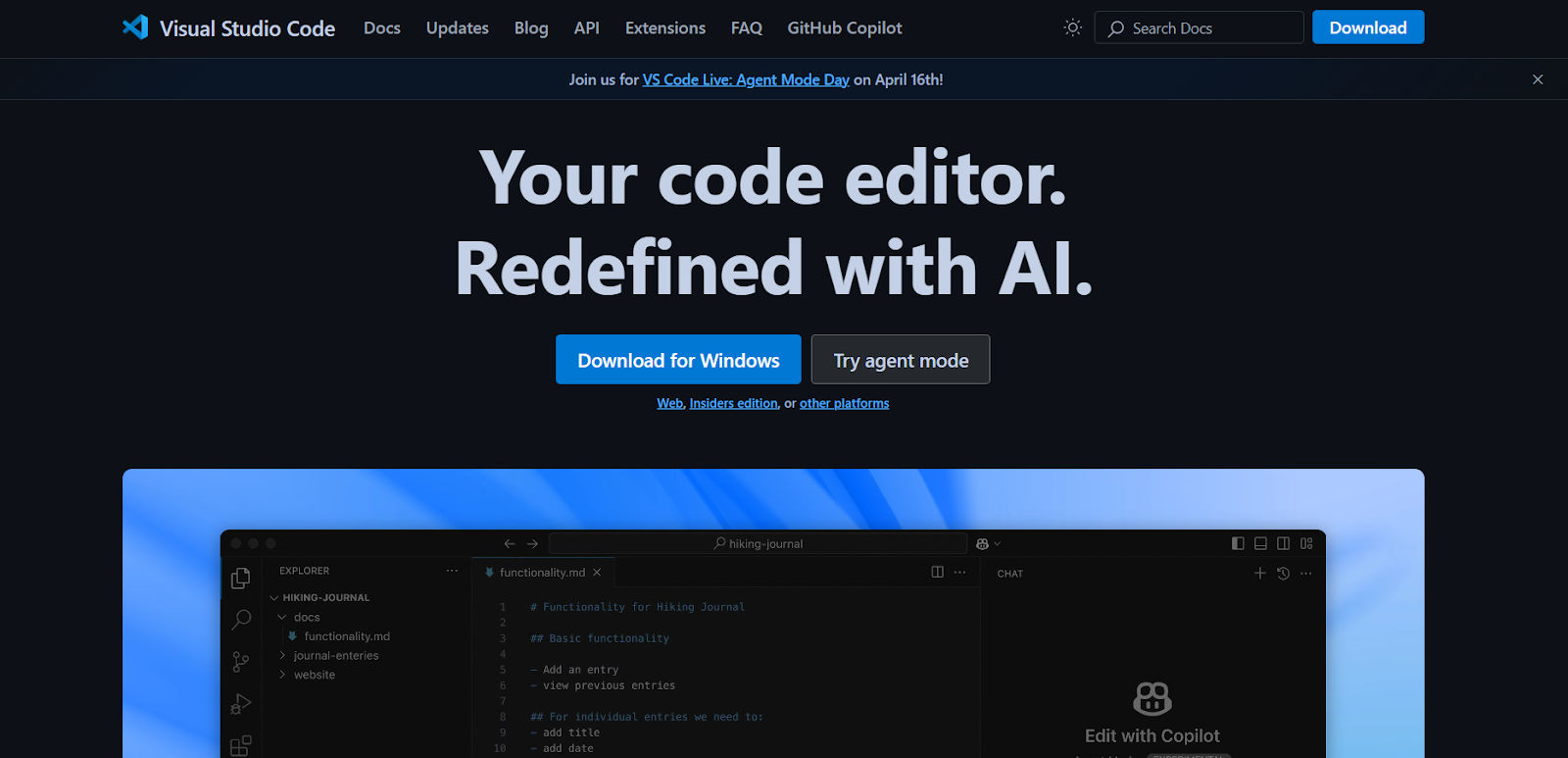Open the Insiders edition link
This screenshot has width=1568, height=758.
point(734,403)
